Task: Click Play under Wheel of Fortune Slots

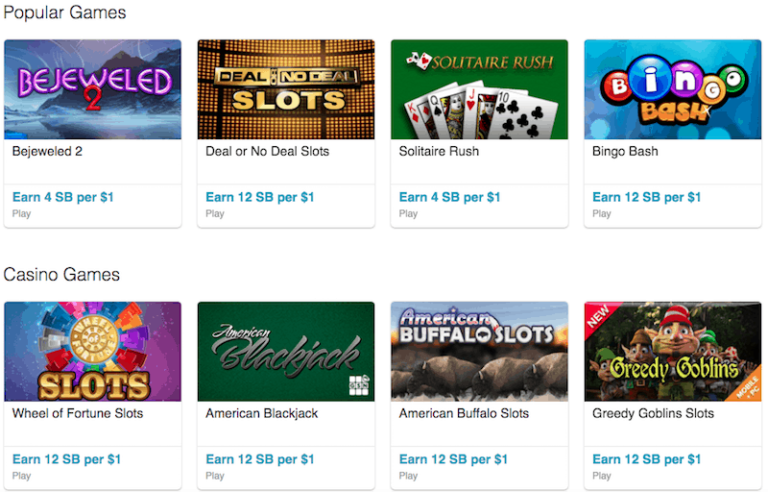Action: pos(22,476)
